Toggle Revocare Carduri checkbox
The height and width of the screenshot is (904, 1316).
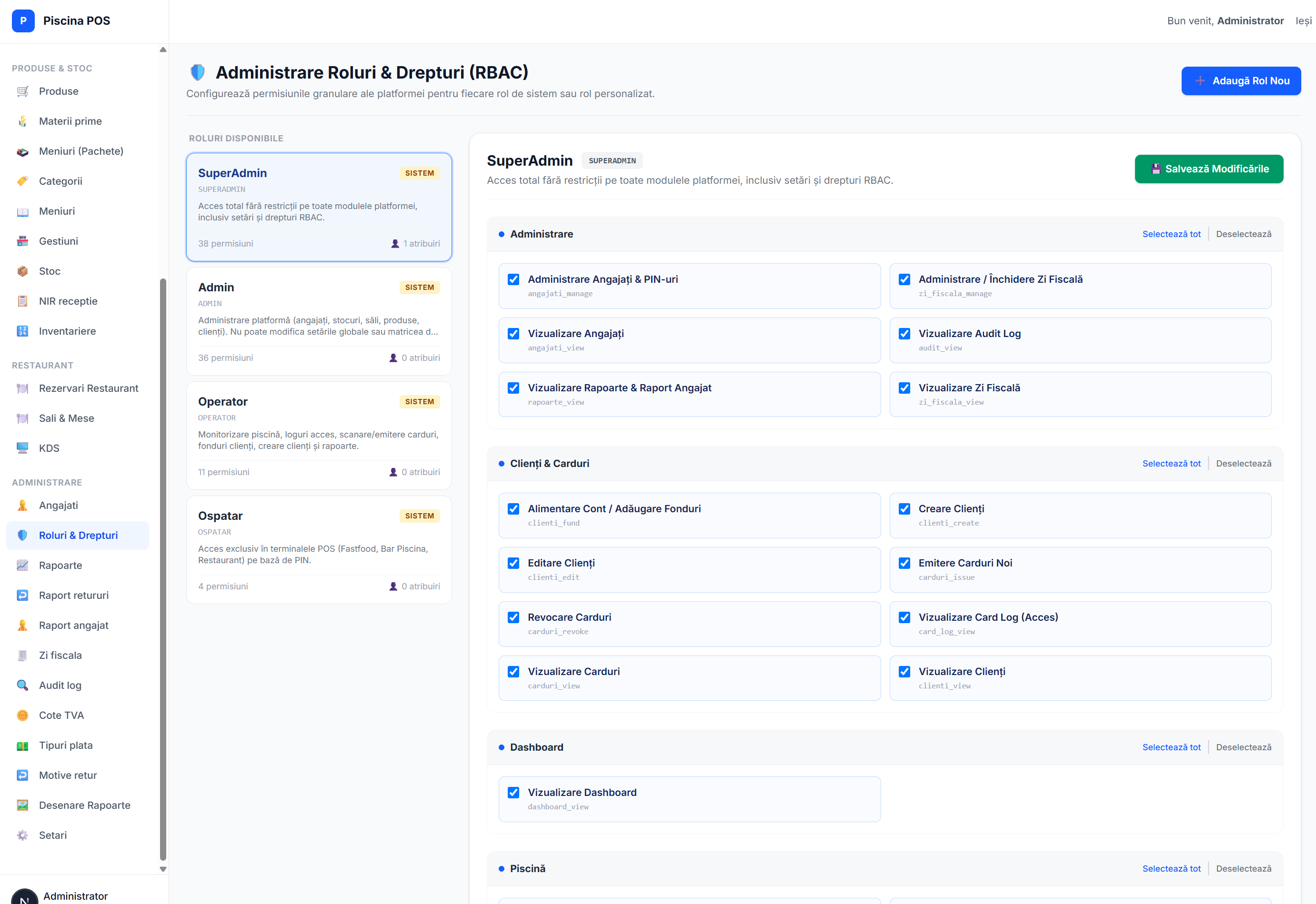[513, 618]
